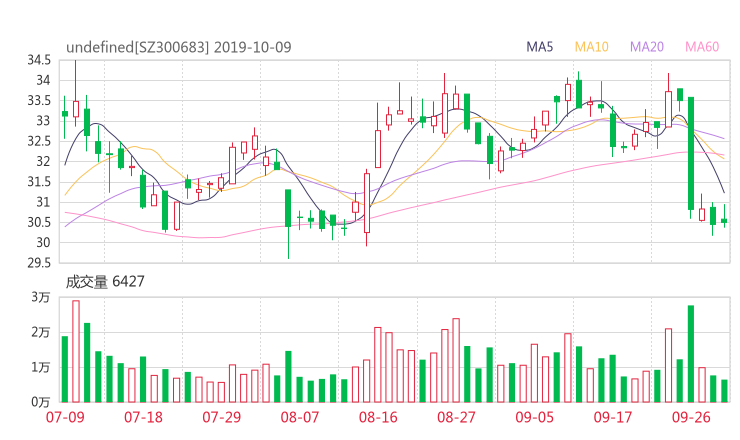740x440 pixels.
Task: Click the 07-09 date axis label
Action: point(65,417)
